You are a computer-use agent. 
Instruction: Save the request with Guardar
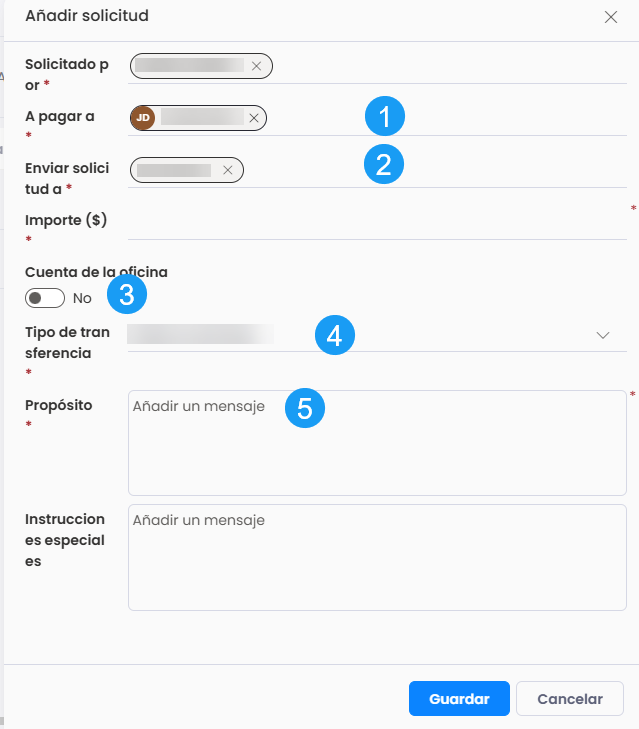pos(459,699)
